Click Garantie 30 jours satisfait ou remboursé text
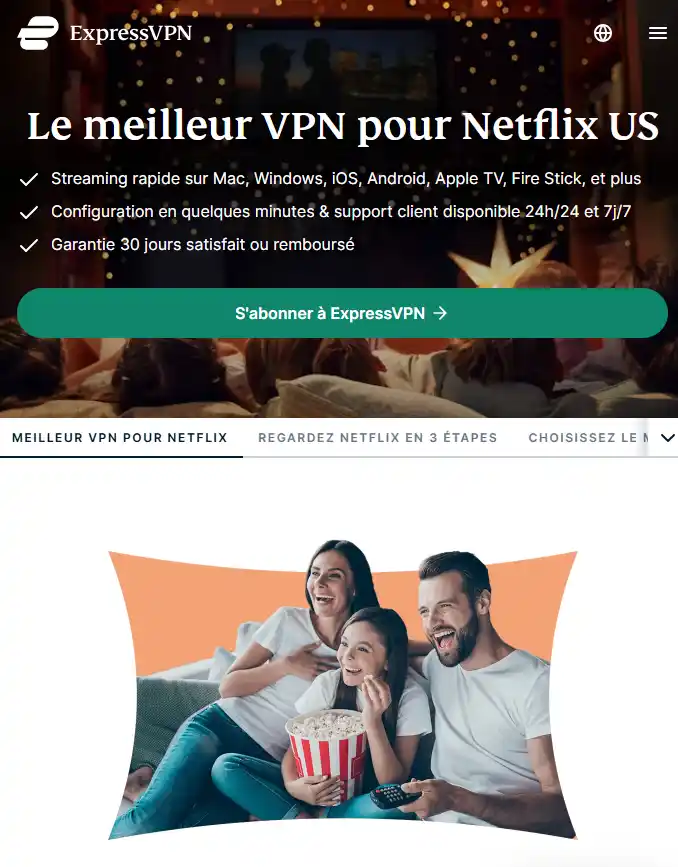The height and width of the screenshot is (867, 678). [x=203, y=244]
